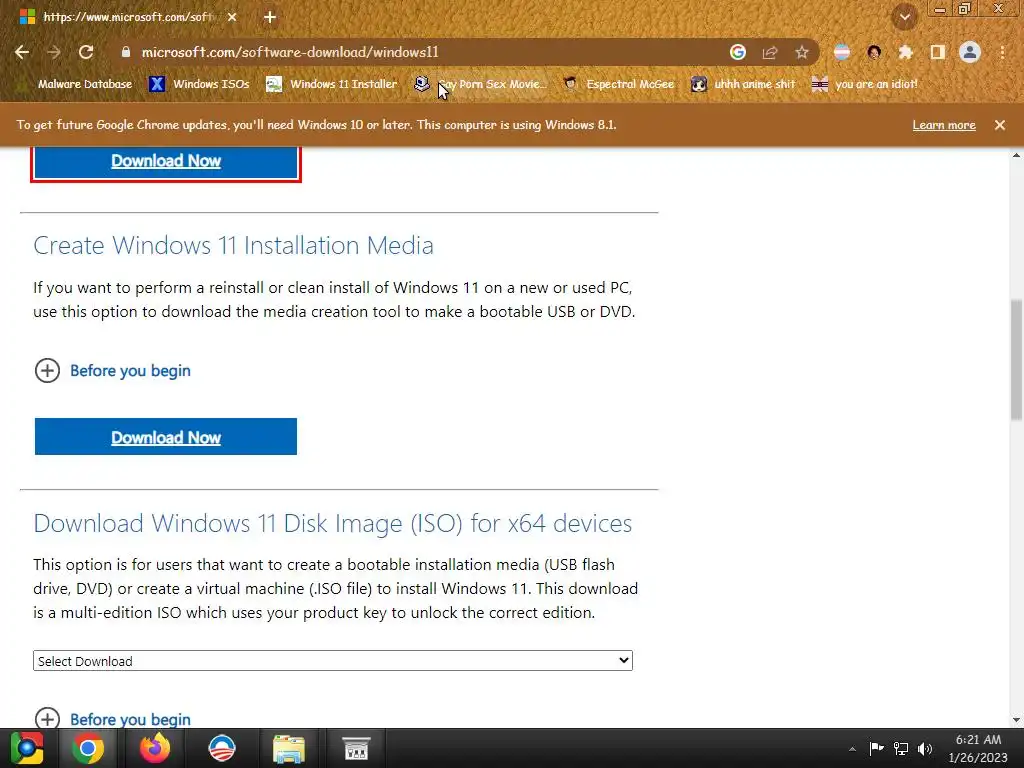Open the 'you are an idiot!' bookmark
The width and height of the screenshot is (1024, 768).
pyautogui.click(x=864, y=84)
